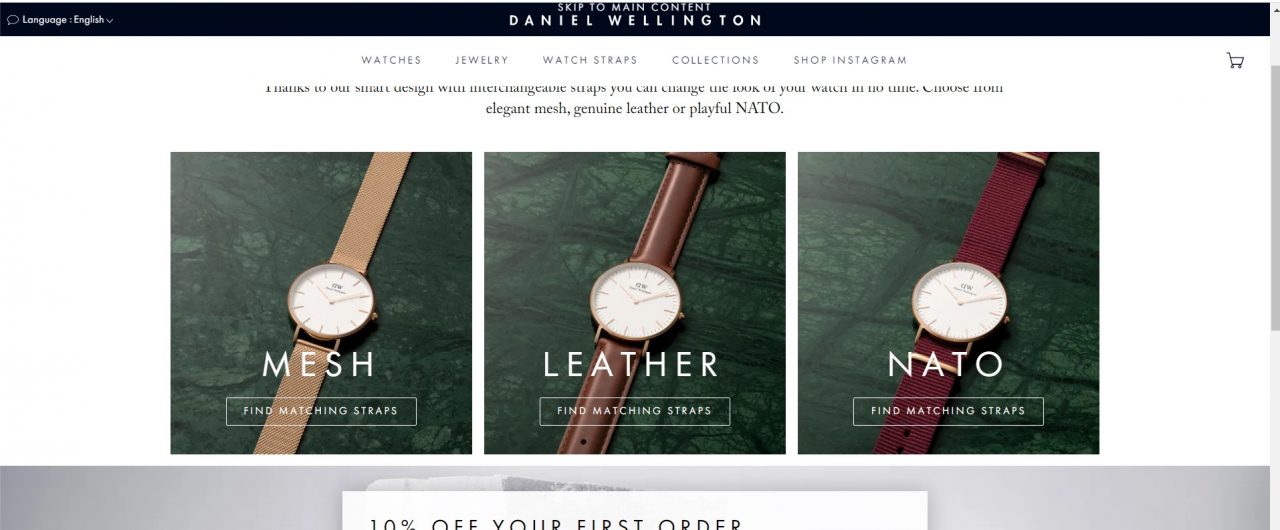Image resolution: width=1280 pixels, height=530 pixels.
Task: Go to Shop Instagram
Action: point(850,60)
